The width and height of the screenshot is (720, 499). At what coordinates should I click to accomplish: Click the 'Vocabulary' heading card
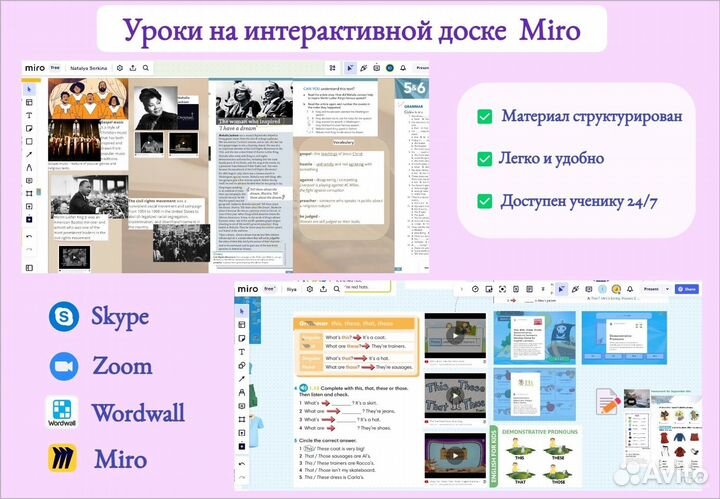click(x=343, y=143)
